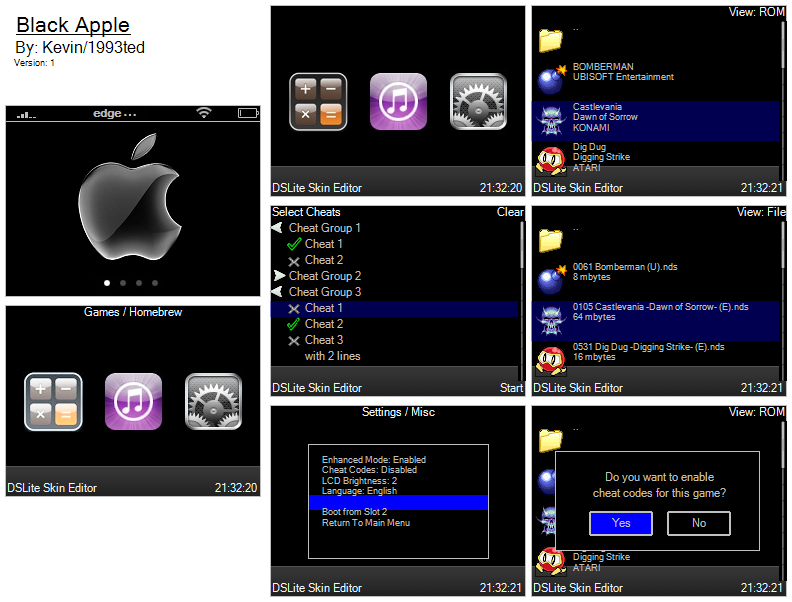Select the bomb icon beside 0061 Bomberman (U).nds
This screenshot has width=792, height=602.
coord(552,280)
